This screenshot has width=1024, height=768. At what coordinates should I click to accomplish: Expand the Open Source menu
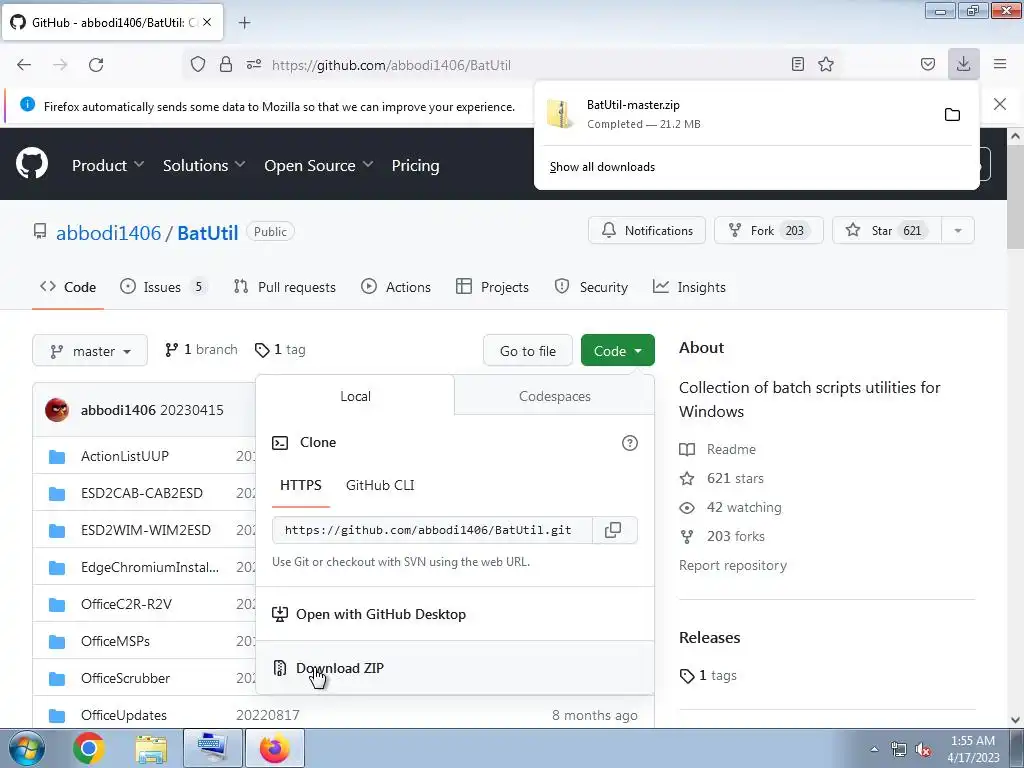click(x=319, y=166)
